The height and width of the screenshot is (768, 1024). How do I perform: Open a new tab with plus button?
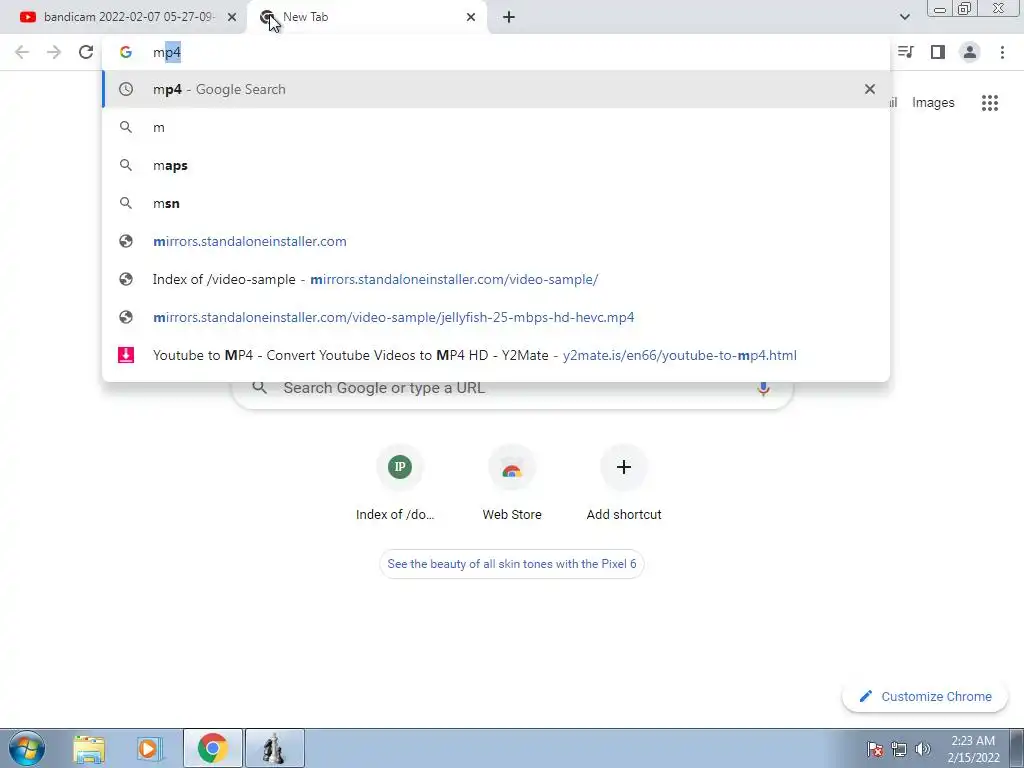(x=509, y=17)
